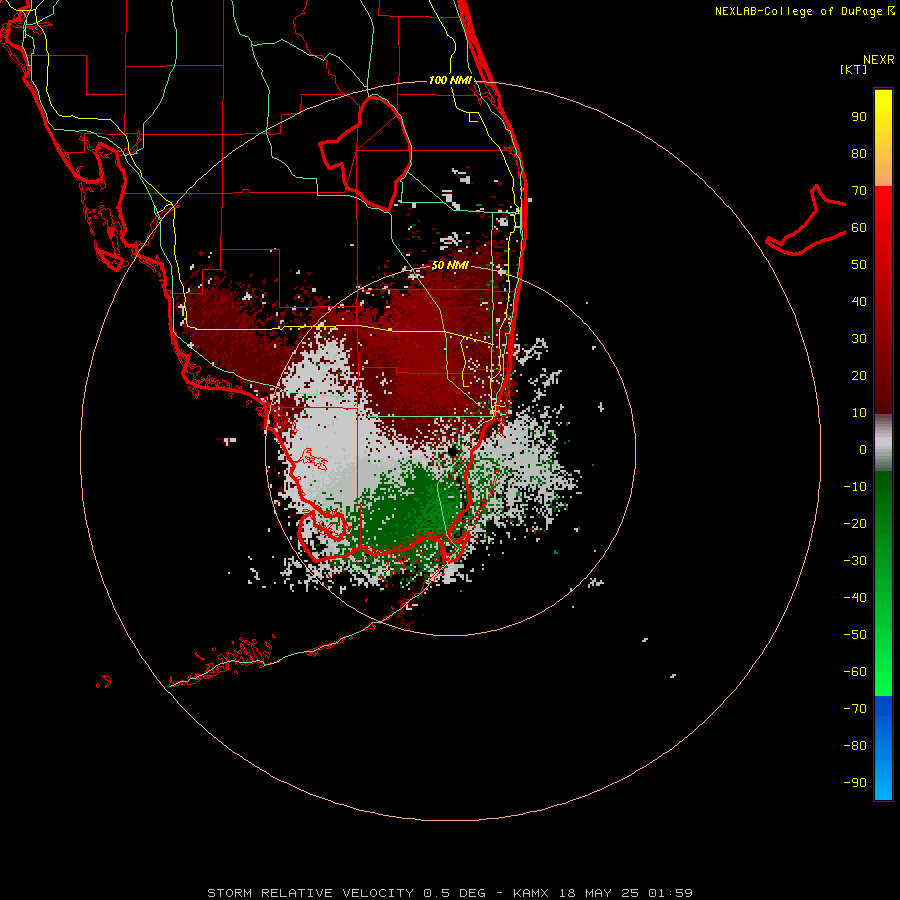Click the -10 value on the velocity scale
This screenshot has width=900, height=900.
click(x=855, y=487)
